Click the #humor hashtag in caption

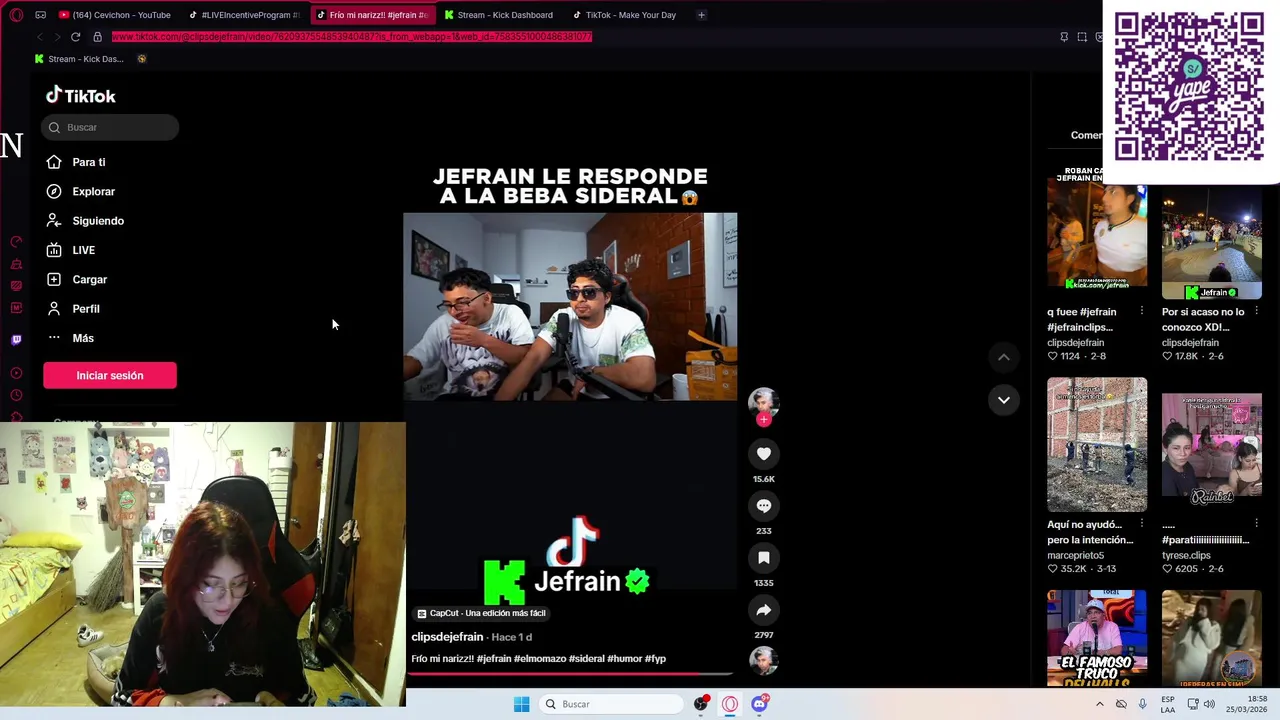point(624,659)
